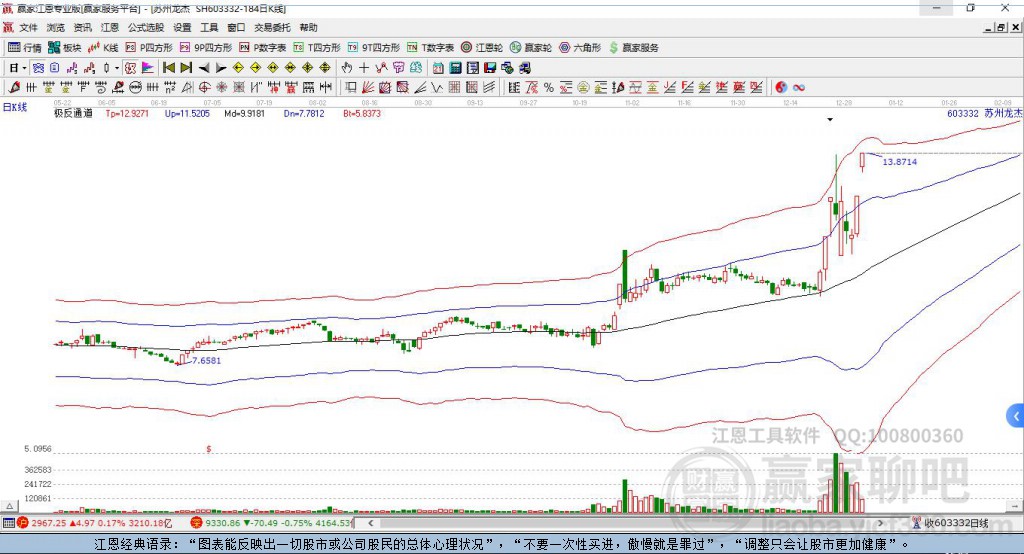
Task: Open the 六角形 tool
Action: [580, 48]
